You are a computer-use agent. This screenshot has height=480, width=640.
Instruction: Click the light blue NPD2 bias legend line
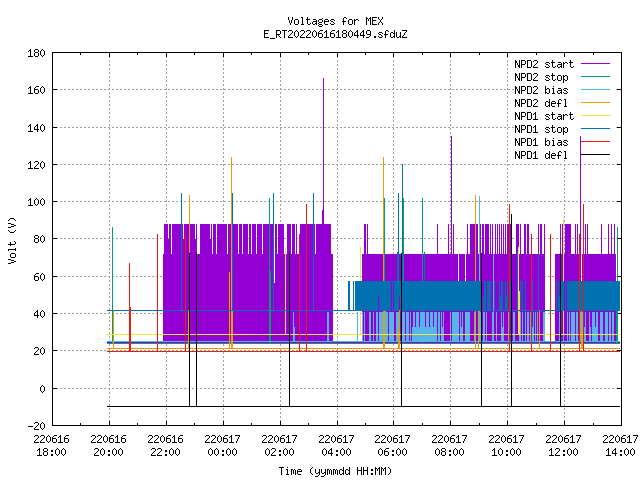[595, 90]
